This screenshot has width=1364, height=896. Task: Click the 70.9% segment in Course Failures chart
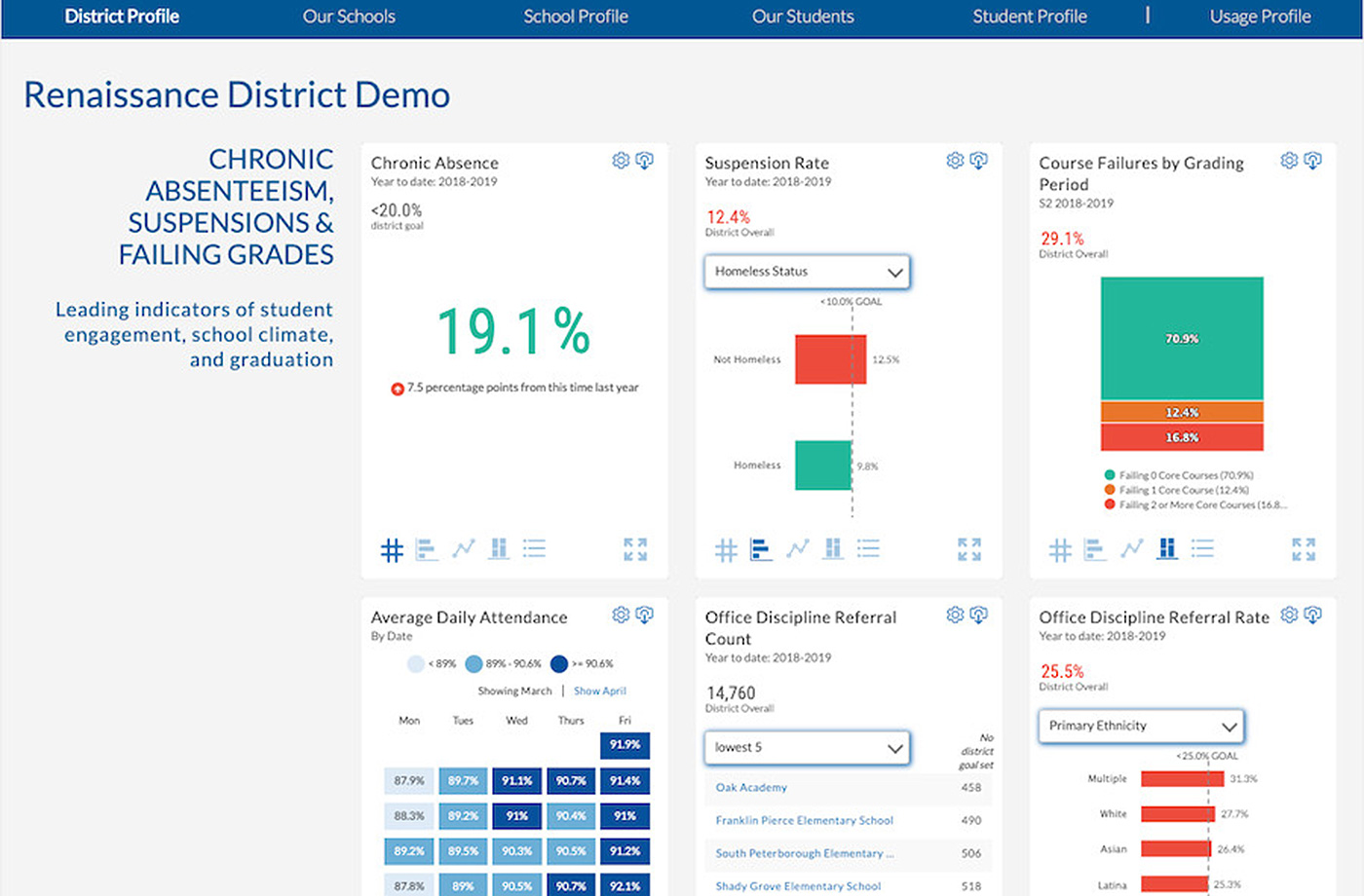point(1182,339)
